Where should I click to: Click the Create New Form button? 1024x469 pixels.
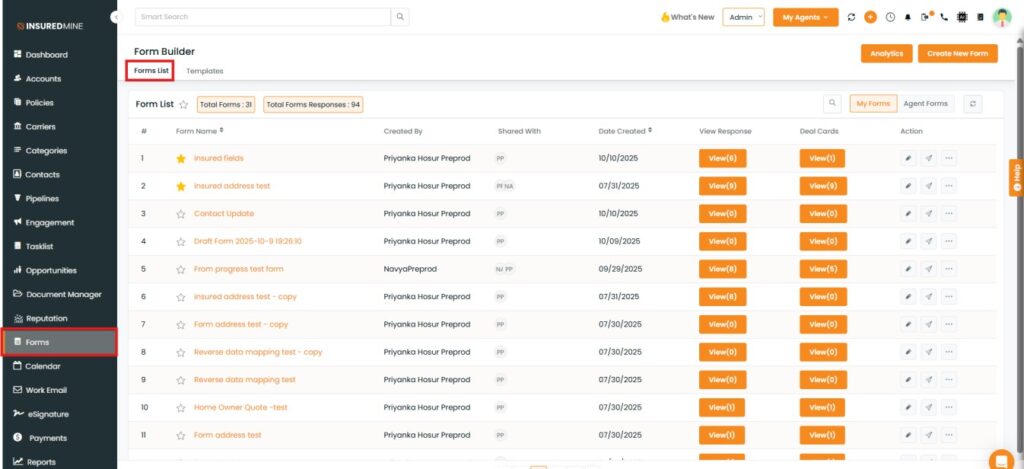tap(957, 54)
